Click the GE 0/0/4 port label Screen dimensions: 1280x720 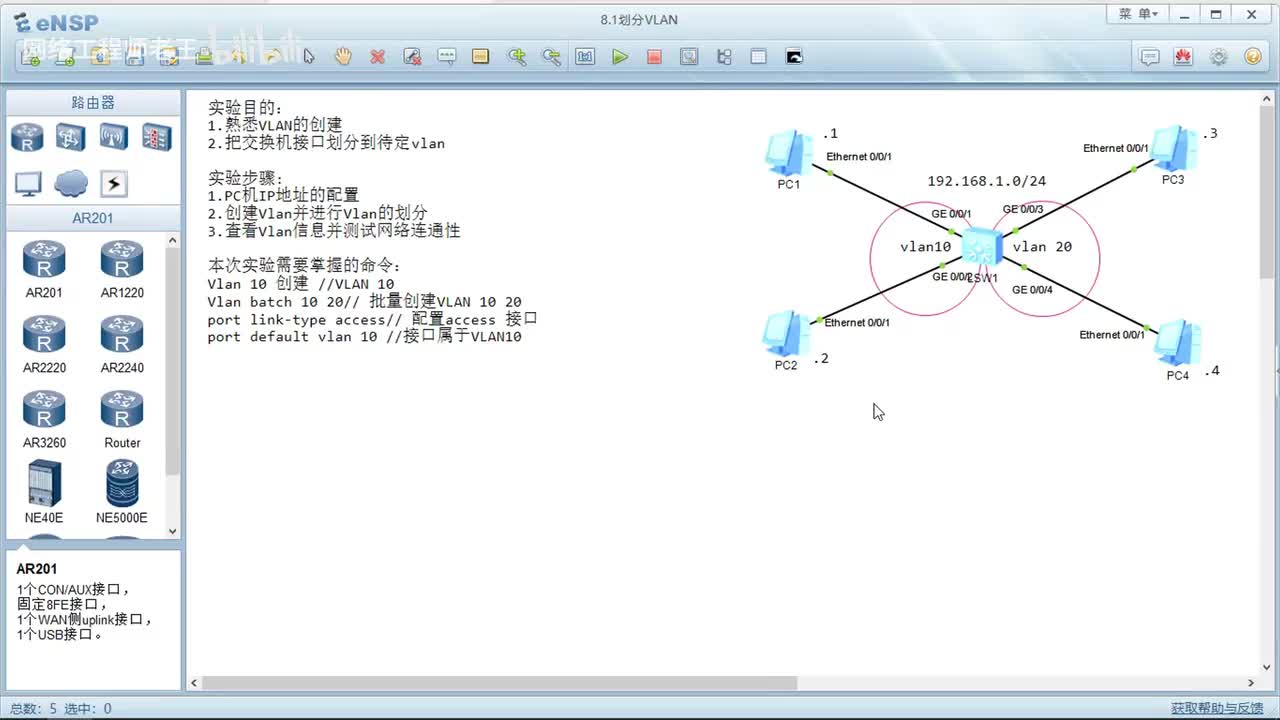pos(1032,290)
